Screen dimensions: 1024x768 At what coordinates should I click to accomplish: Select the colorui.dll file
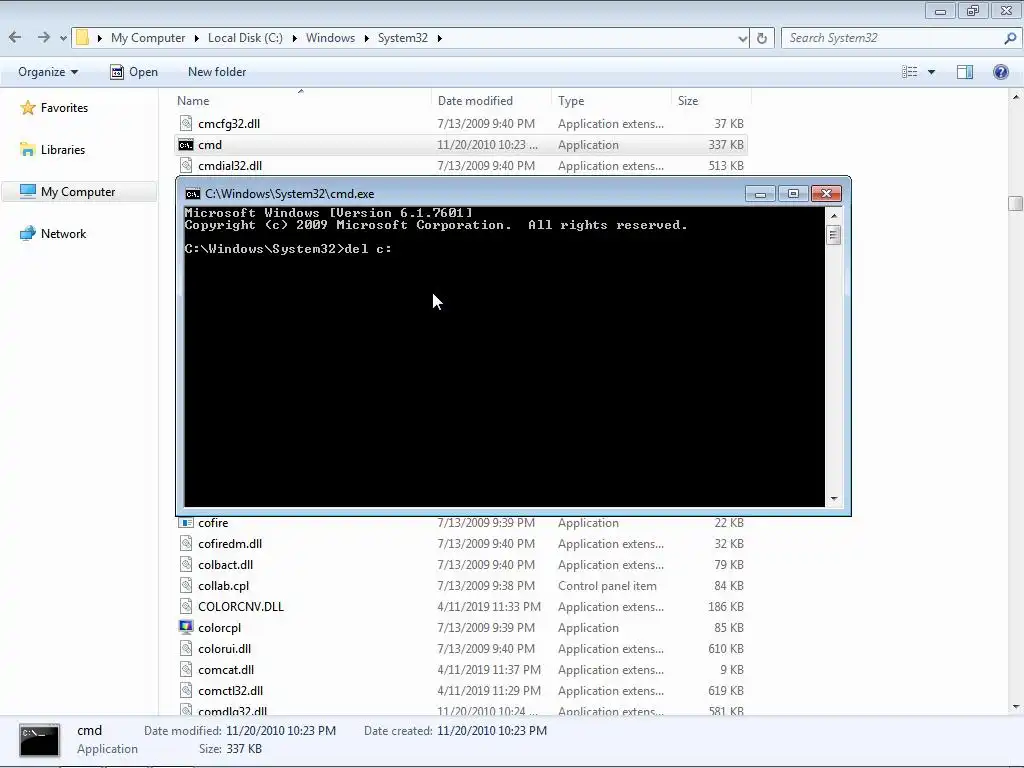tap(225, 648)
